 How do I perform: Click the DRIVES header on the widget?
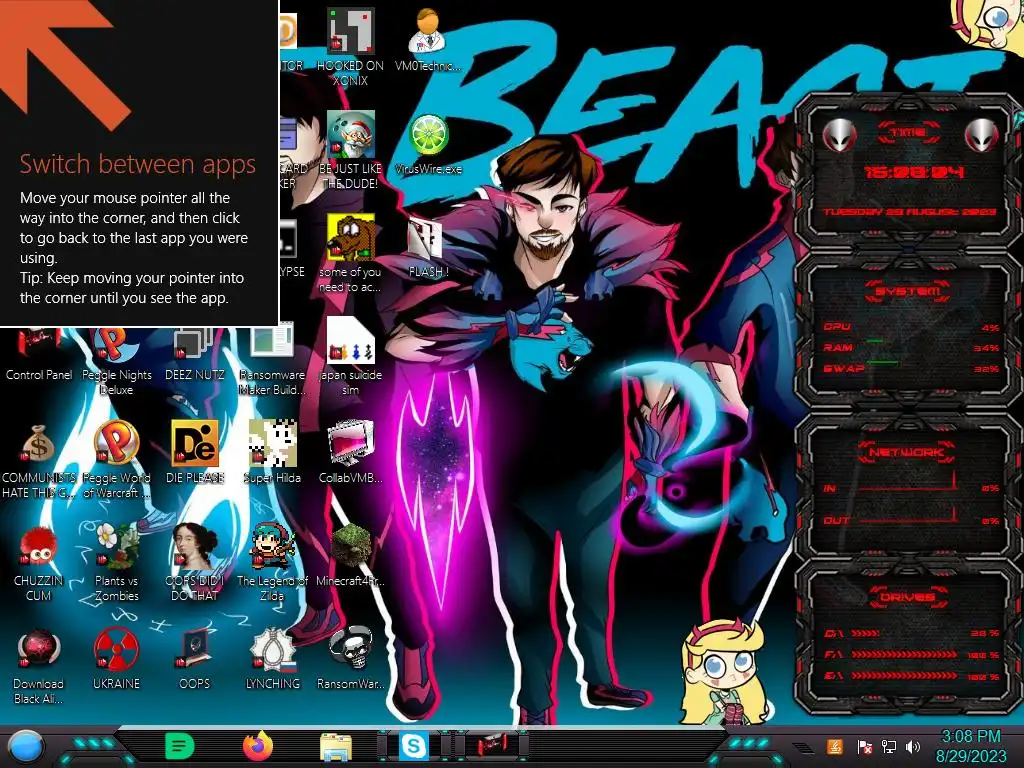point(907,597)
